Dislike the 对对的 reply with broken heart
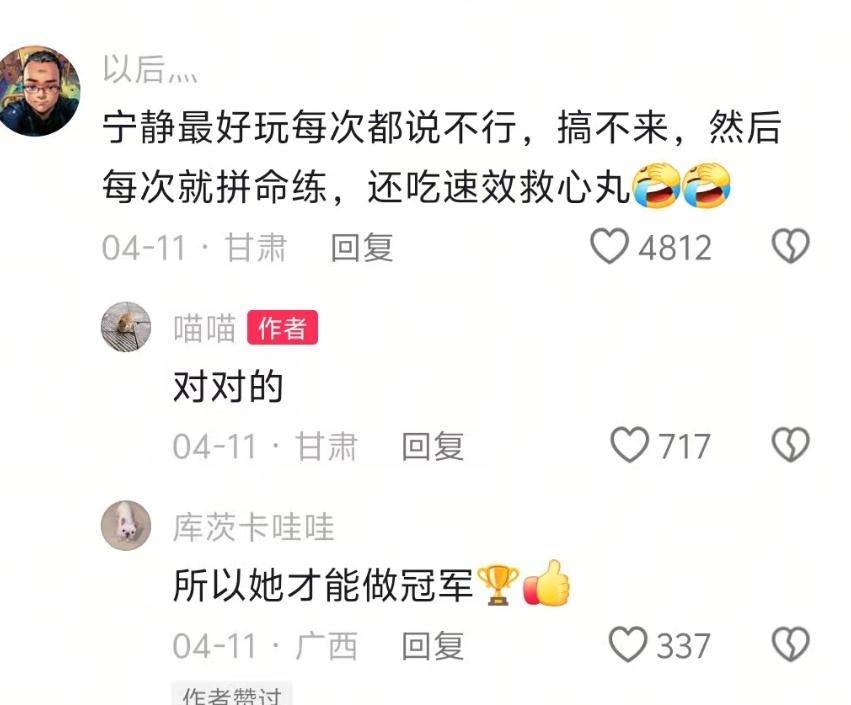851x705 pixels. [790, 445]
